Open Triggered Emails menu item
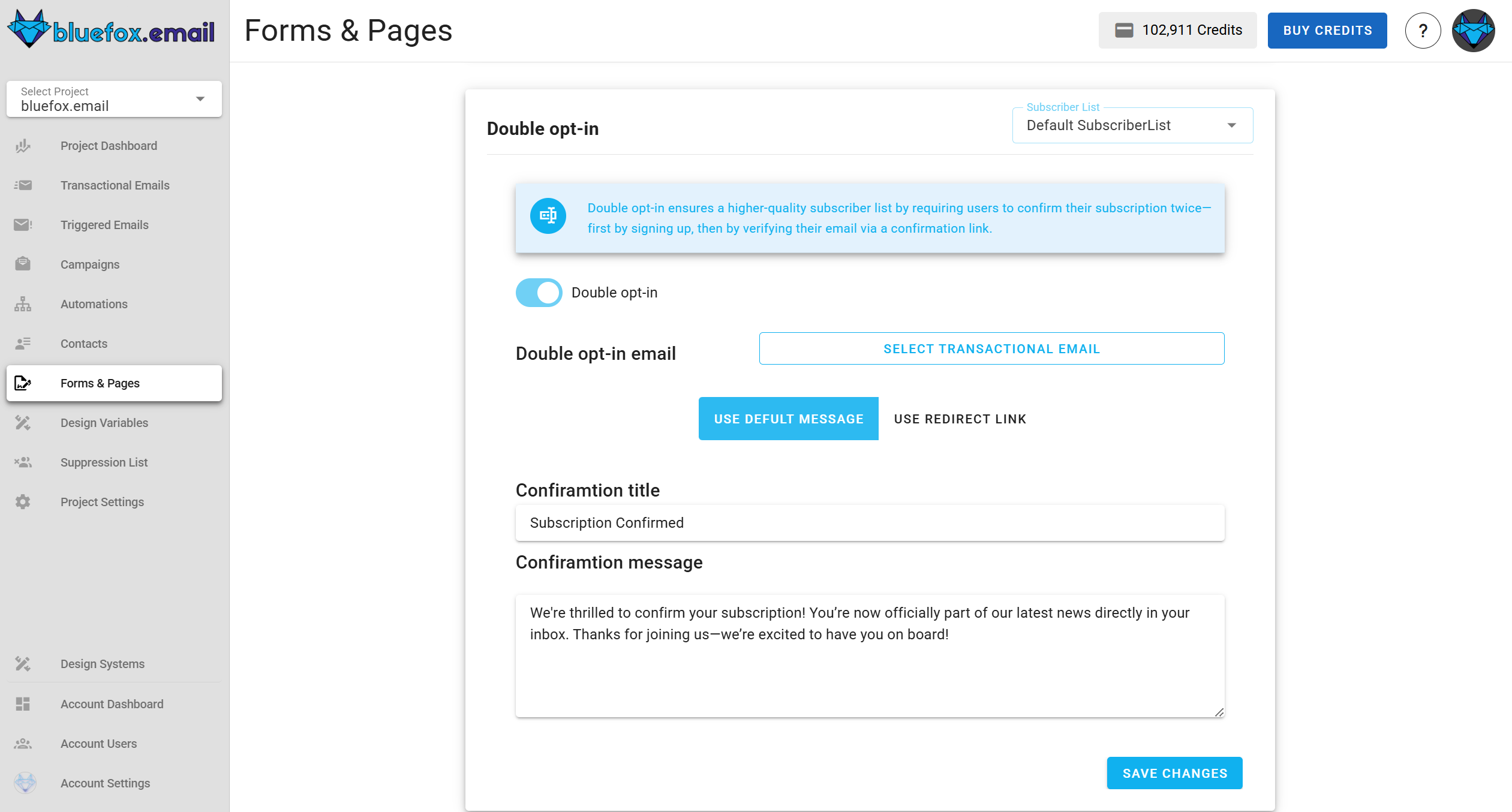Viewport: 1512px width, 812px height. click(114, 225)
